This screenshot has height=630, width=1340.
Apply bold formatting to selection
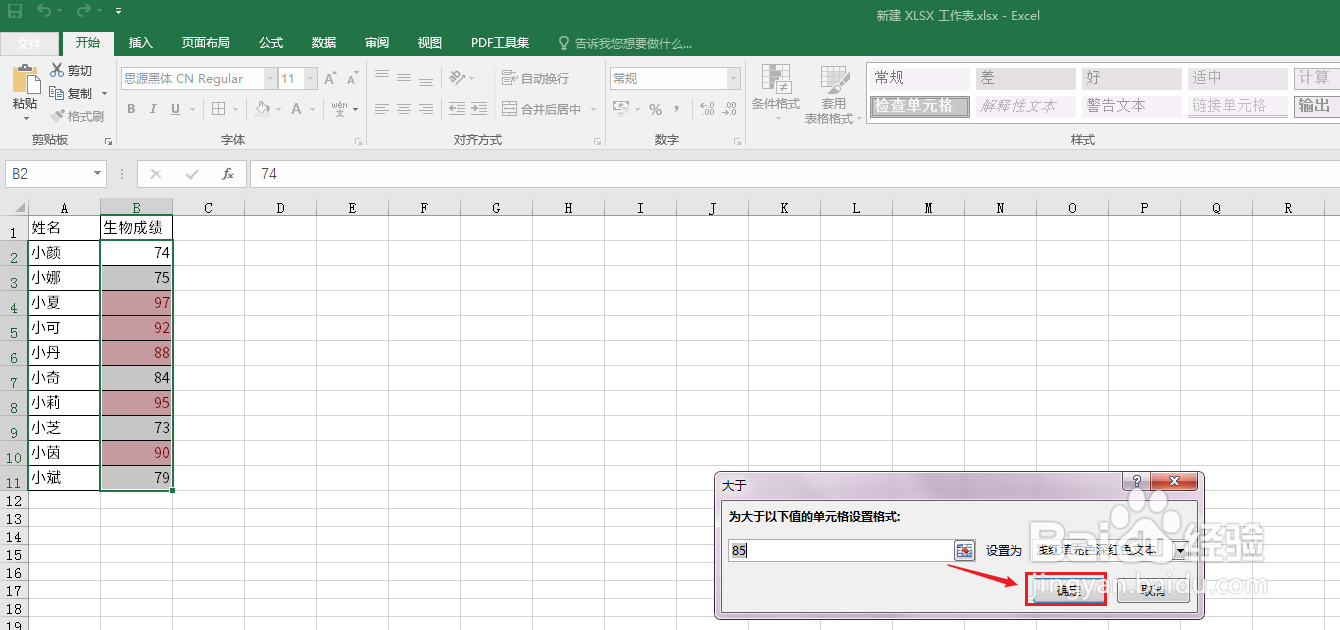coord(131,109)
